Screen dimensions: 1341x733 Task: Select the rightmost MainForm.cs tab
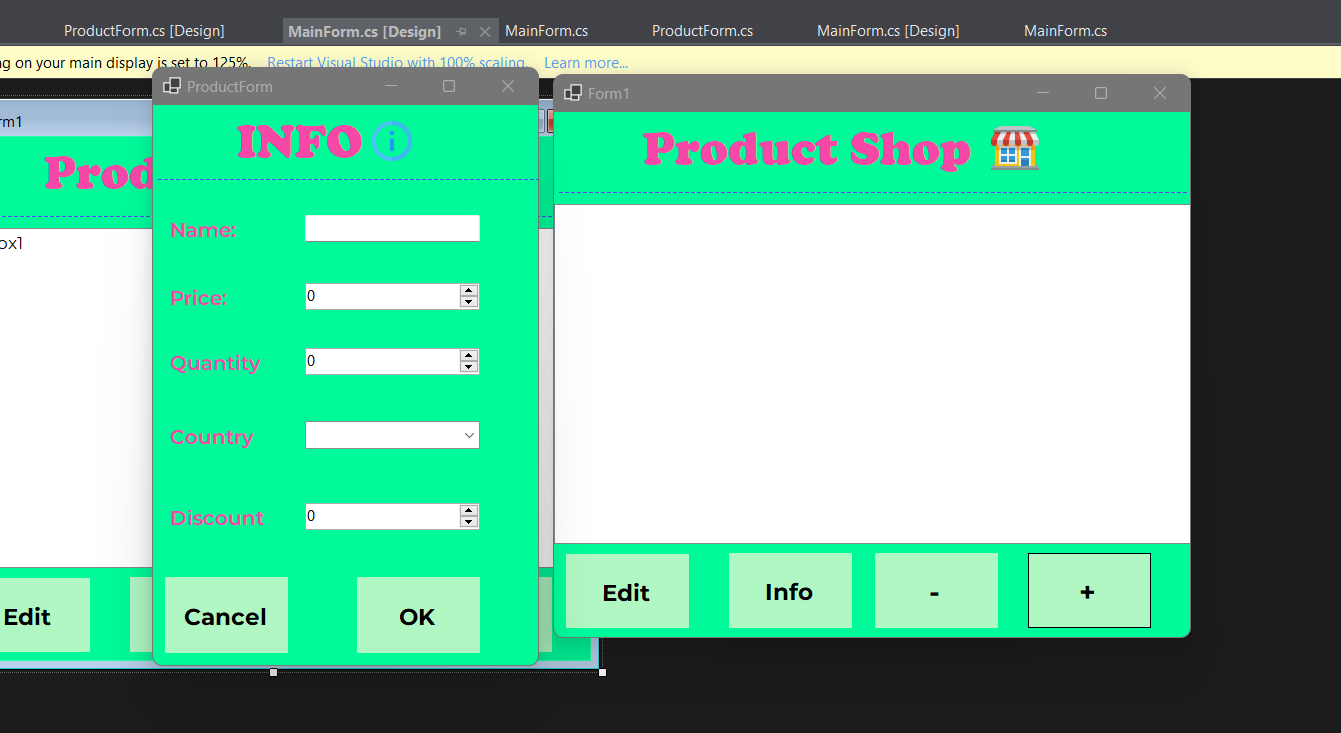(1065, 30)
